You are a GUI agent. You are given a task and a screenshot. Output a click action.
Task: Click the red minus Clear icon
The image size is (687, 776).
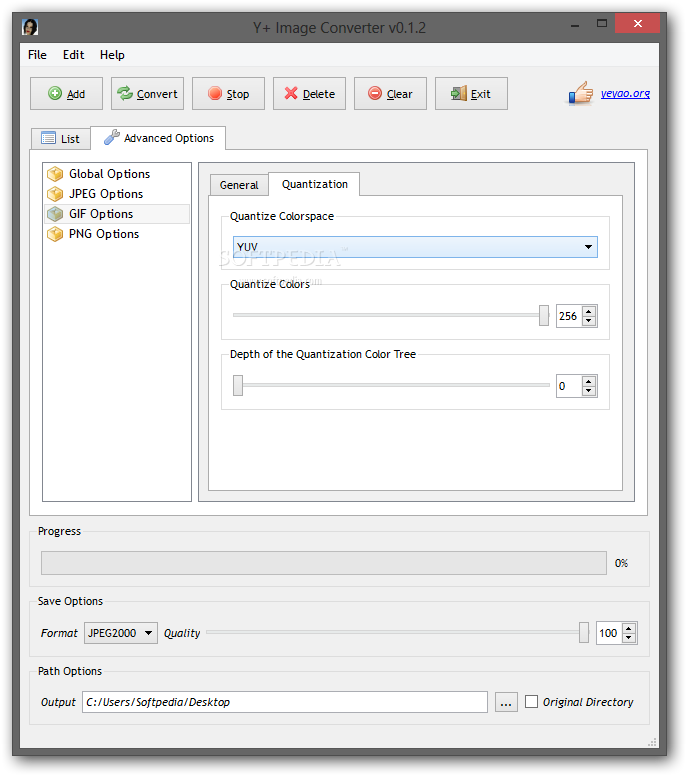(375, 93)
